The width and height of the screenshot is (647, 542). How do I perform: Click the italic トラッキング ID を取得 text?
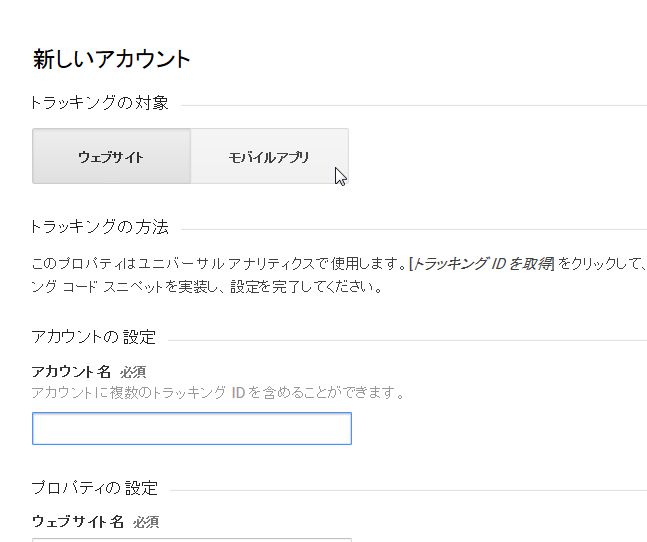(x=483, y=263)
